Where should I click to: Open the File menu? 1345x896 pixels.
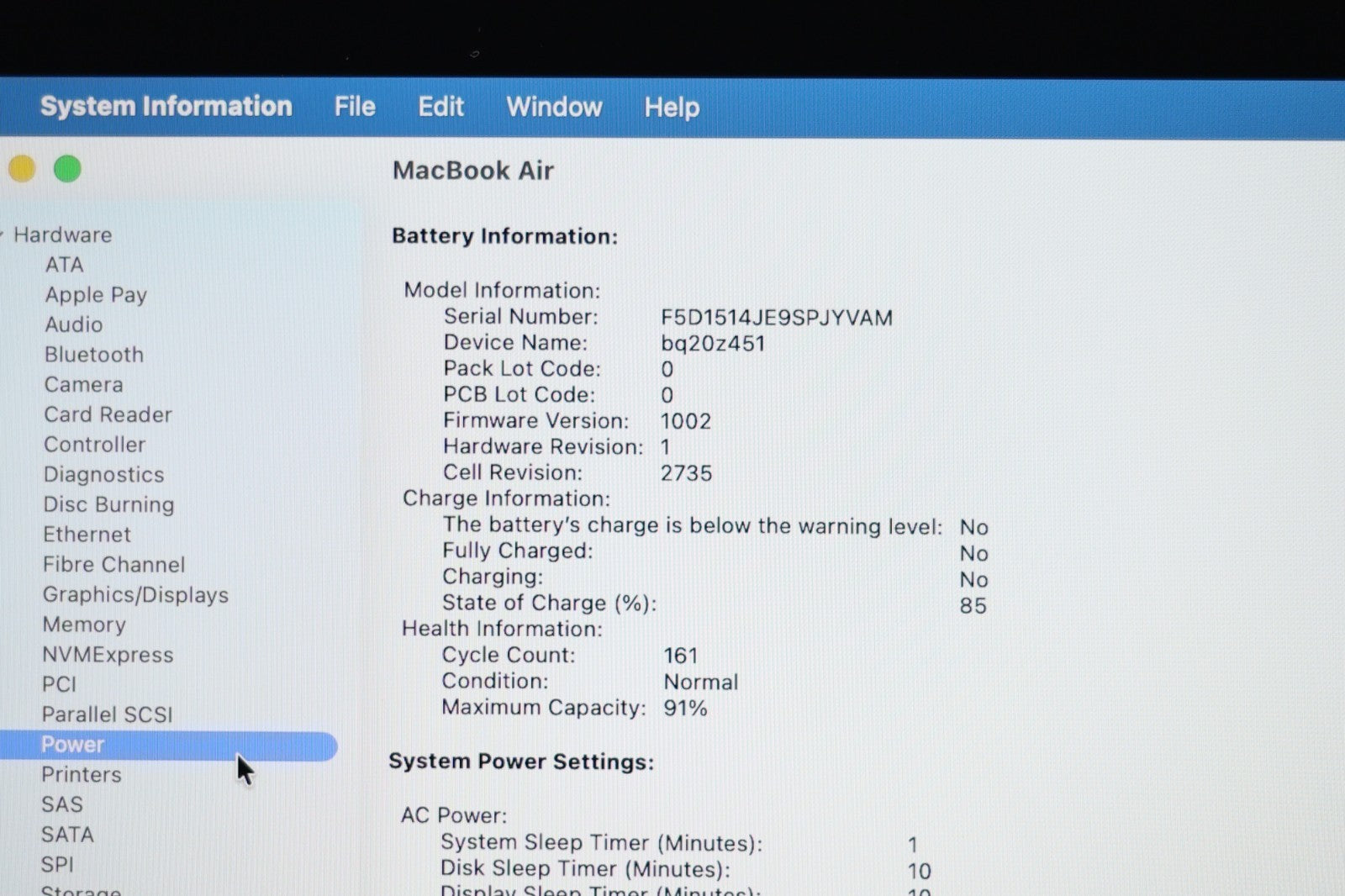[355, 107]
